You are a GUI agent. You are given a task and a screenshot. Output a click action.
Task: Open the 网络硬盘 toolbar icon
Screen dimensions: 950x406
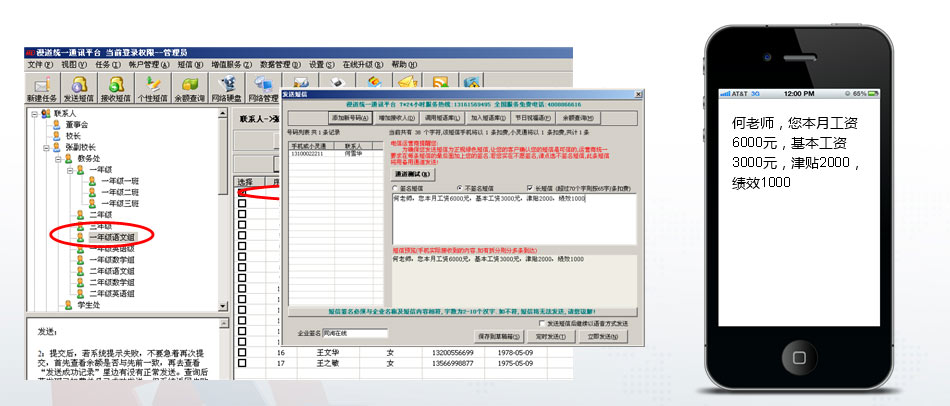[226, 87]
